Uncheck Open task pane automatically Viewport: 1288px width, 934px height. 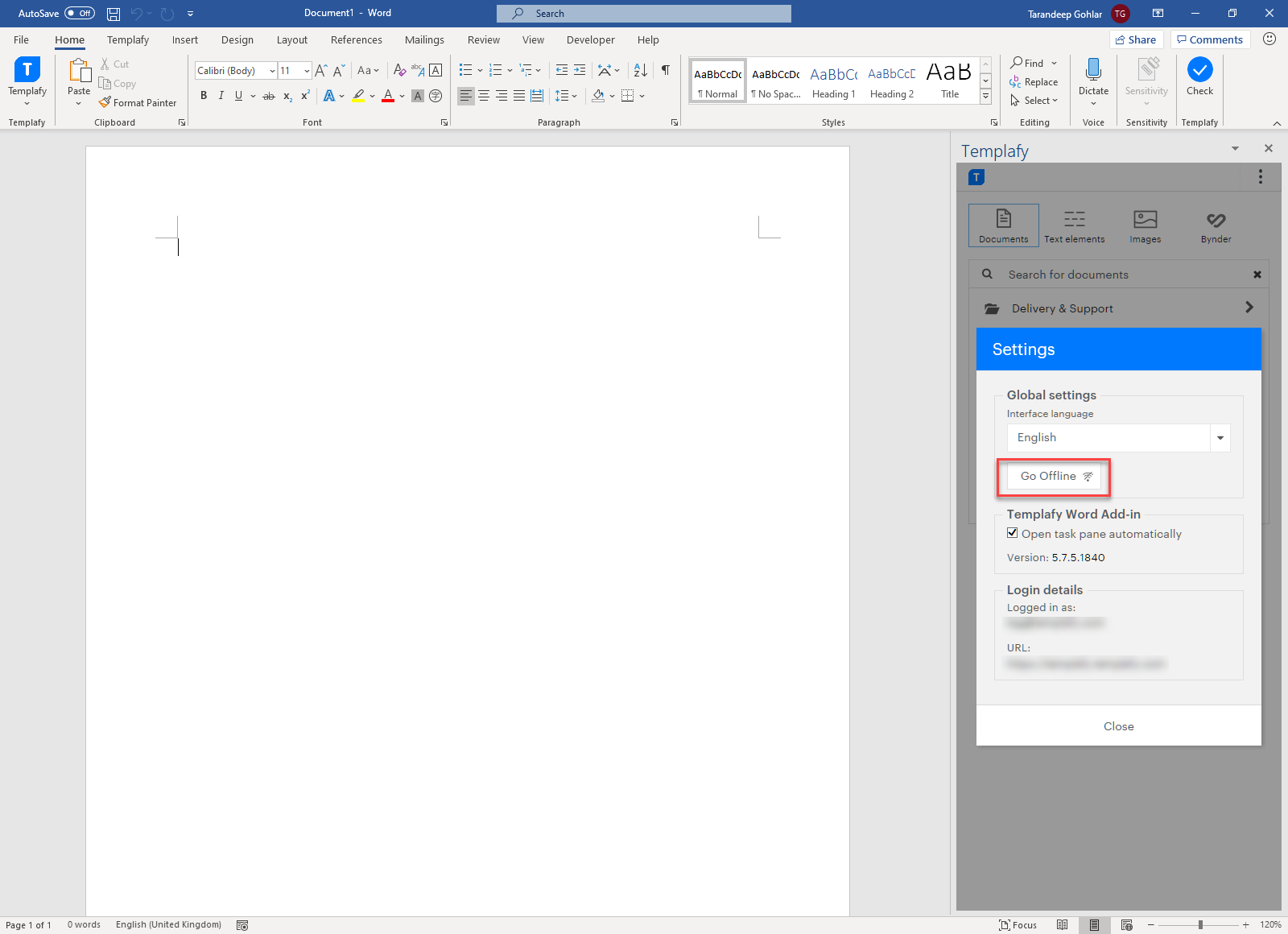[x=1012, y=533]
